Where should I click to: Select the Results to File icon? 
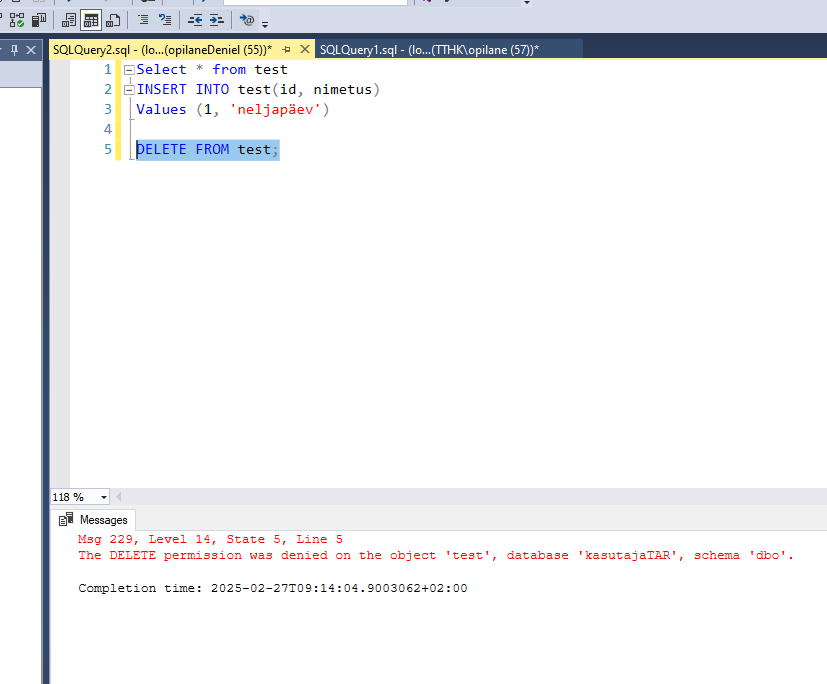(x=113, y=20)
